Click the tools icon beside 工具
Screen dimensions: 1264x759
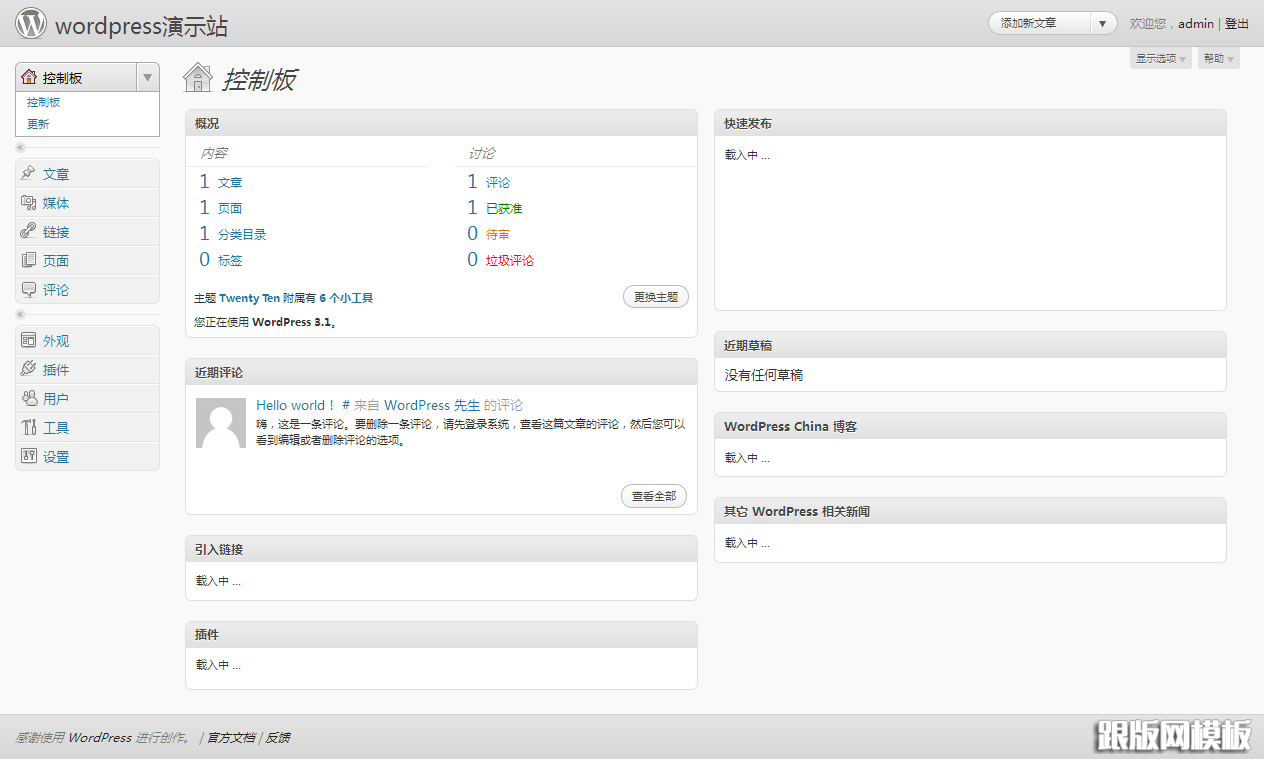click(x=28, y=428)
